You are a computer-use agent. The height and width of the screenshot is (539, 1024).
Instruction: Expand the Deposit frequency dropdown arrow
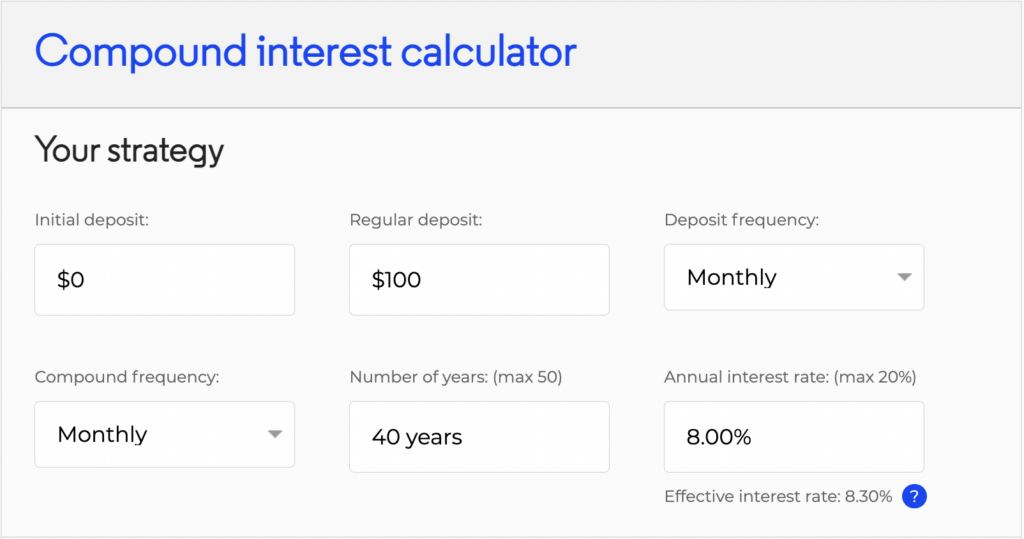(x=904, y=277)
